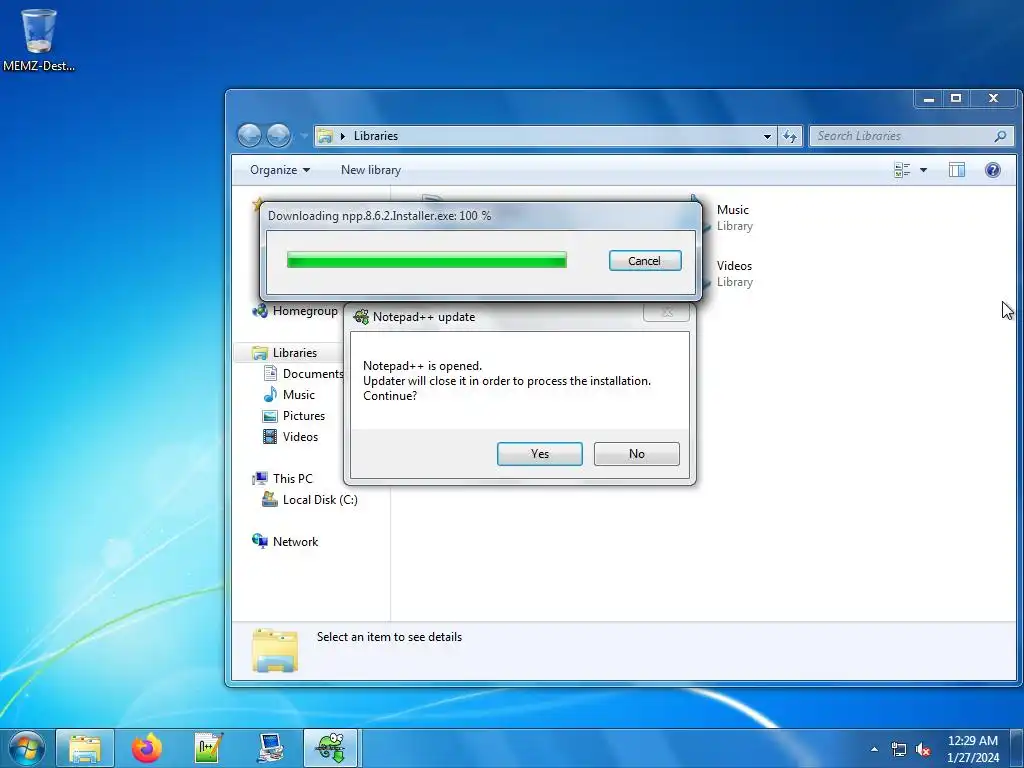The image size is (1024, 768).
Task: Click the Forward navigation arrow in Explorer
Action: click(279, 136)
